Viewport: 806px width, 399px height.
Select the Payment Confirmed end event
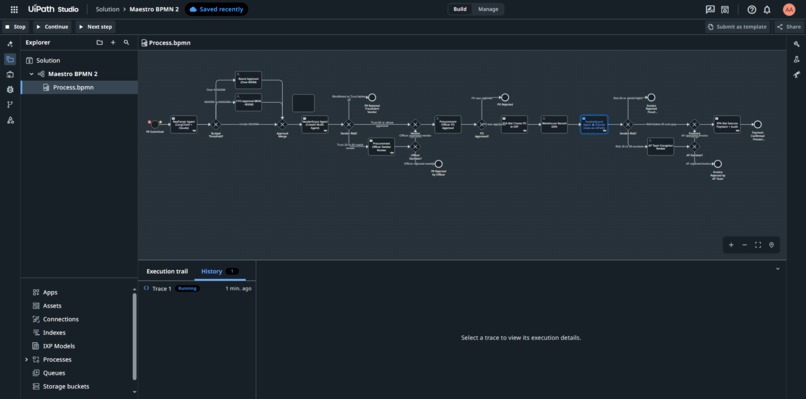(757, 124)
